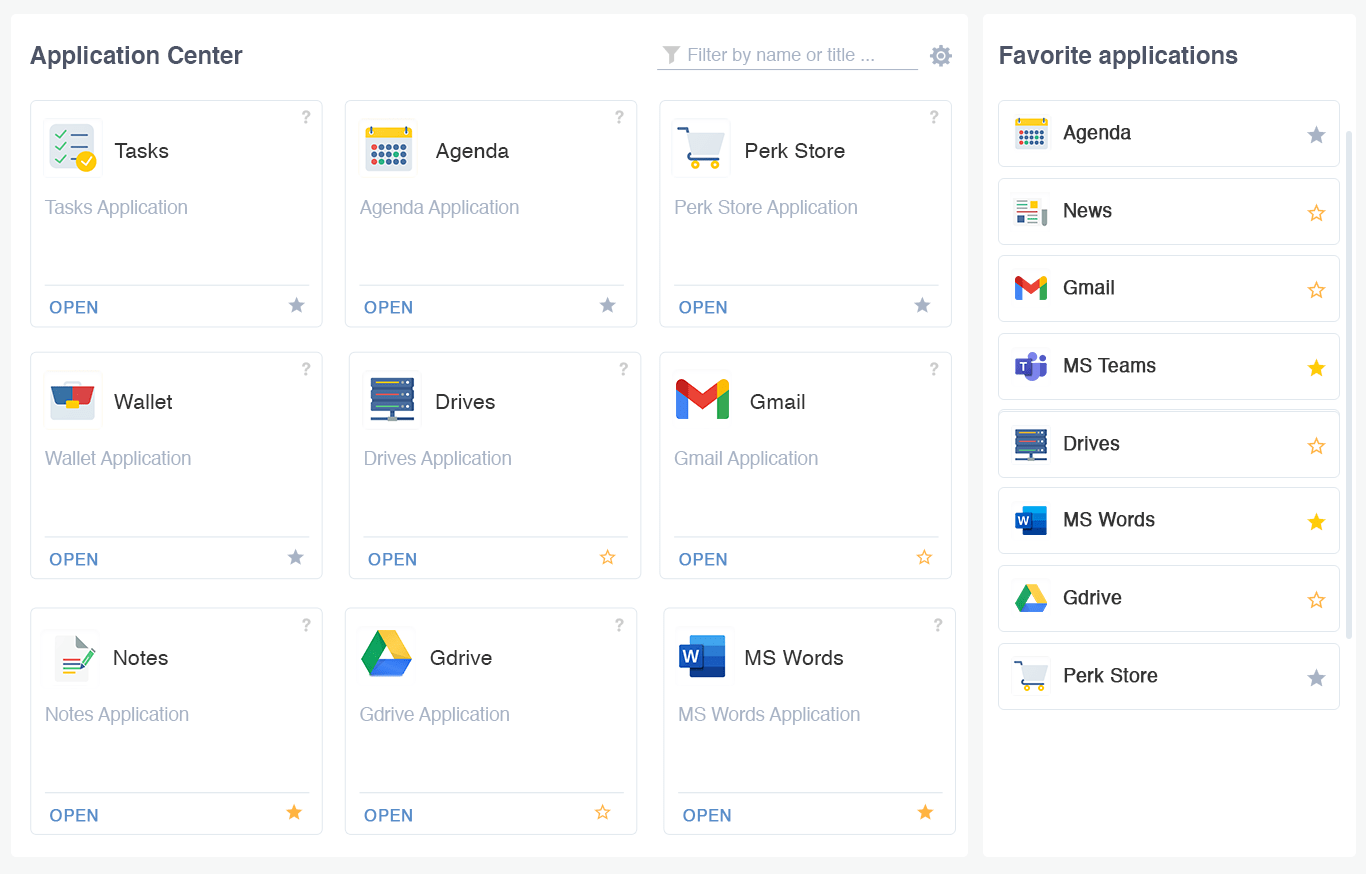Click MS Teams icon in Favorite applications
This screenshot has height=874, width=1366.
coord(1031,366)
